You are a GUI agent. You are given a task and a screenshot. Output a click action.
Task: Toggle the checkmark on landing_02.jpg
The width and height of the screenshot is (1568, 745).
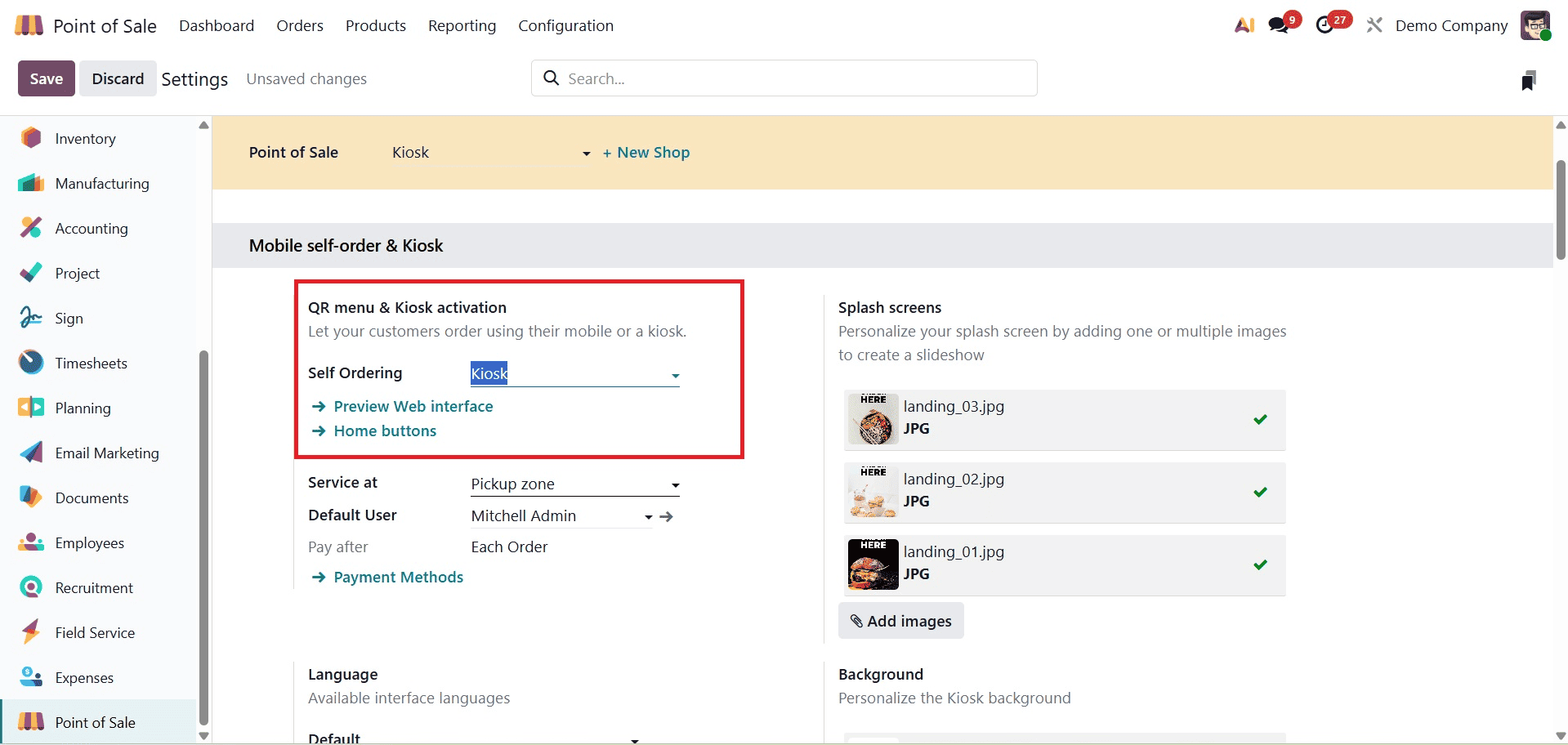click(x=1260, y=492)
